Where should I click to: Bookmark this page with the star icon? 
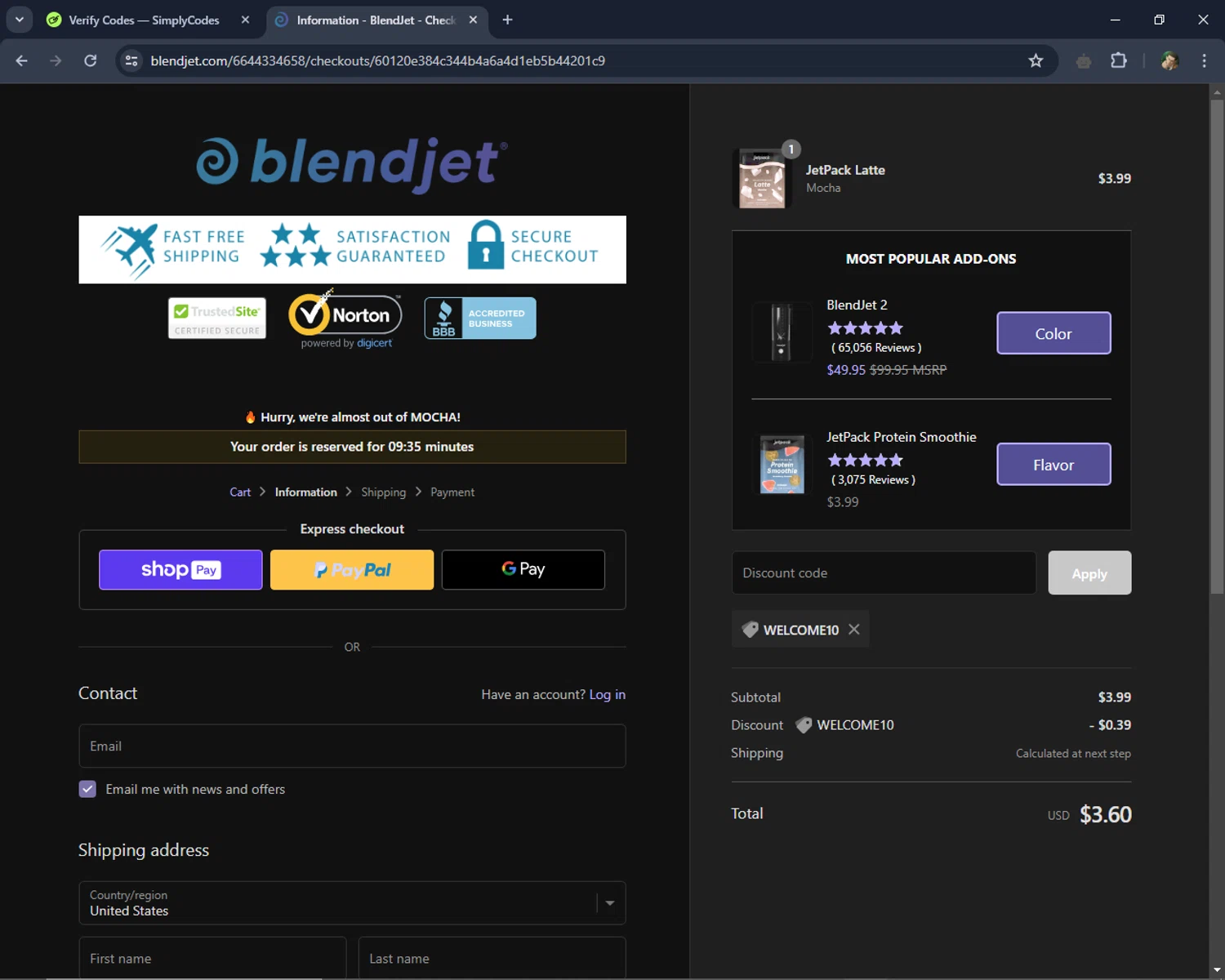point(1036,60)
